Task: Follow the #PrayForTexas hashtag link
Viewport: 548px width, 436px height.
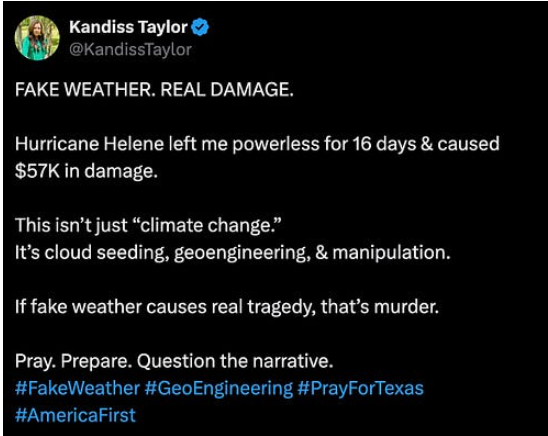Action: click(361, 388)
